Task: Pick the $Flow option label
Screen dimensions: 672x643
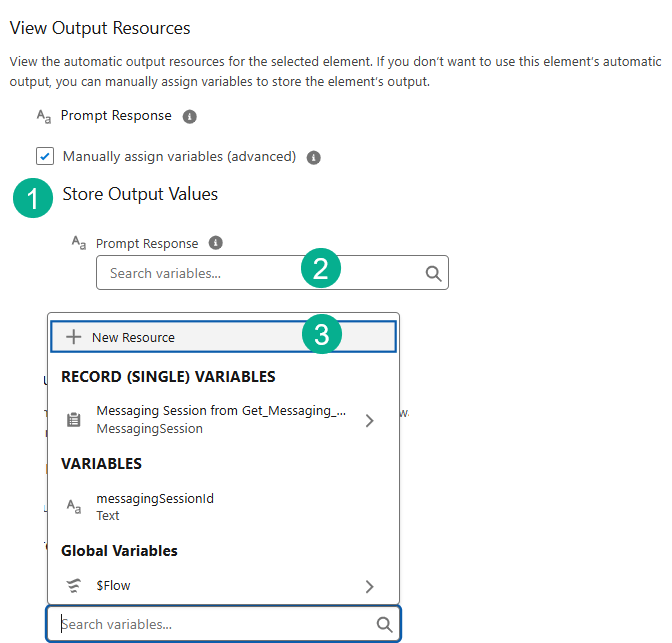Action: coord(114,586)
